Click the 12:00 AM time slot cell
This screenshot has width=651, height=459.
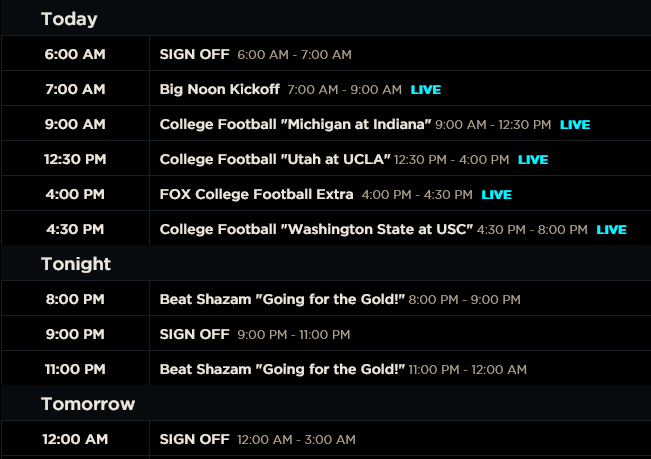pyautogui.click(x=75, y=439)
